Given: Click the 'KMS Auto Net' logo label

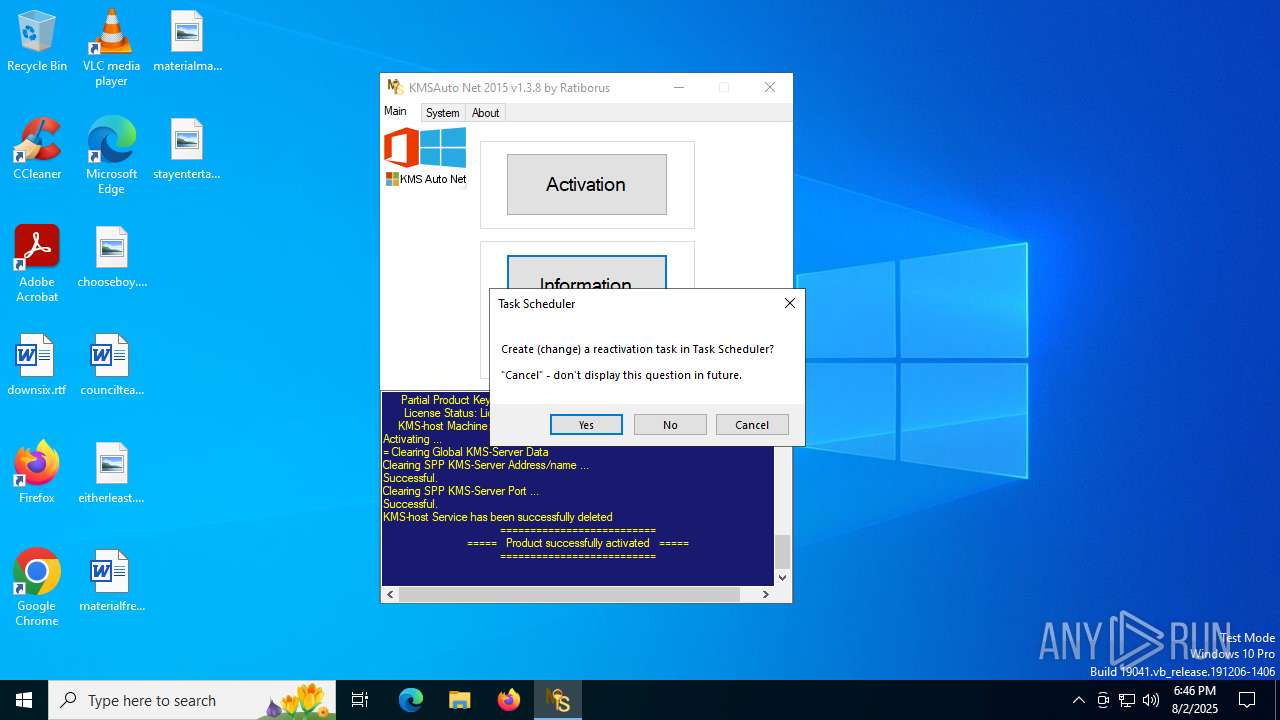Looking at the screenshot, I should pos(426,179).
